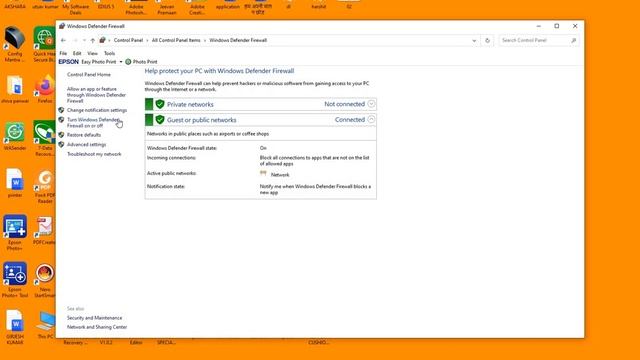Click the Photo Print toolbar button
The image size is (640, 360).
pyautogui.click(x=141, y=62)
